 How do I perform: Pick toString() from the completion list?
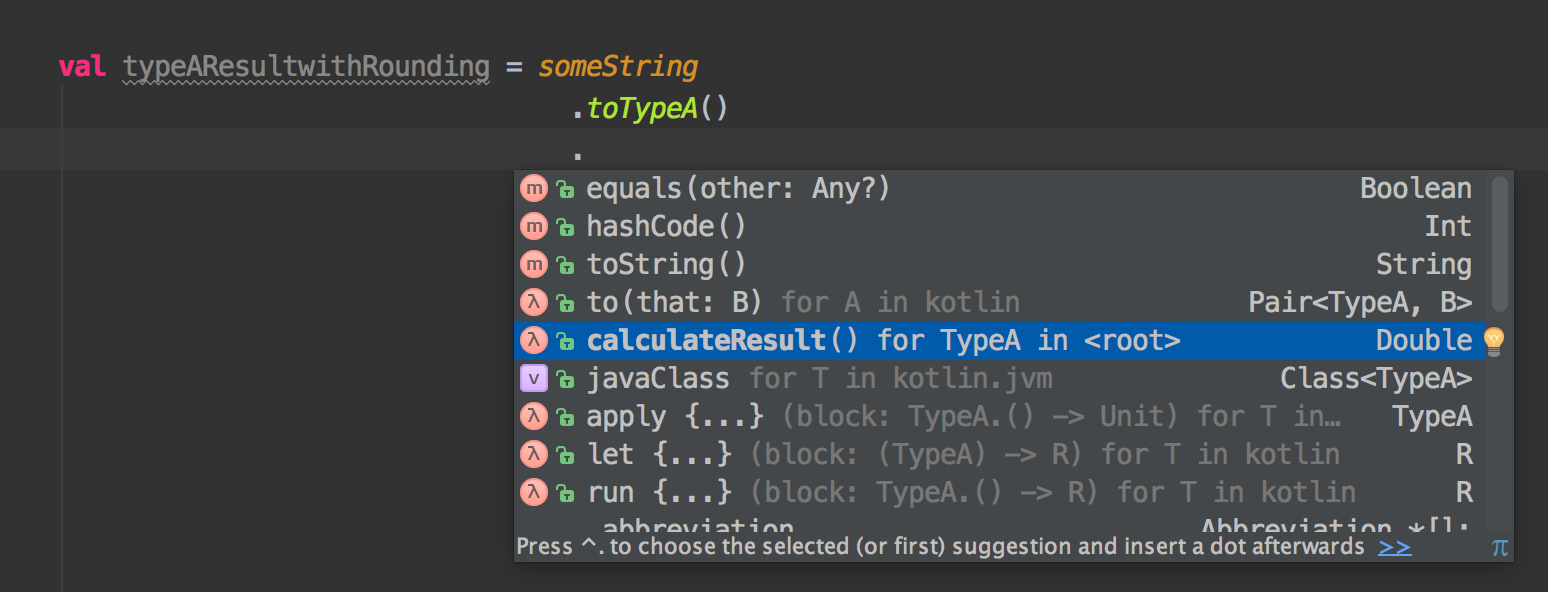(x=666, y=264)
